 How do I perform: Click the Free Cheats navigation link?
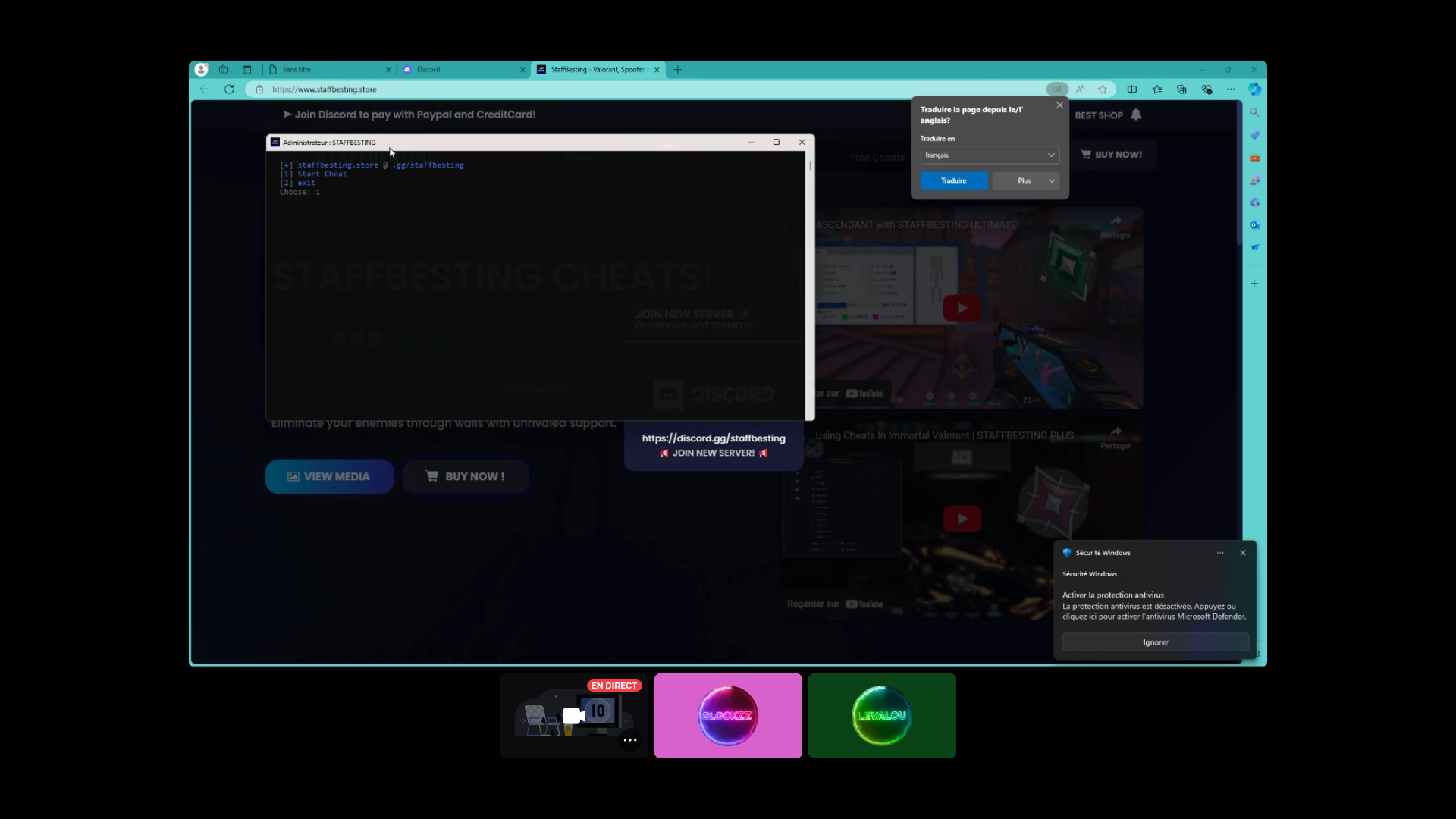[x=877, y=158]
